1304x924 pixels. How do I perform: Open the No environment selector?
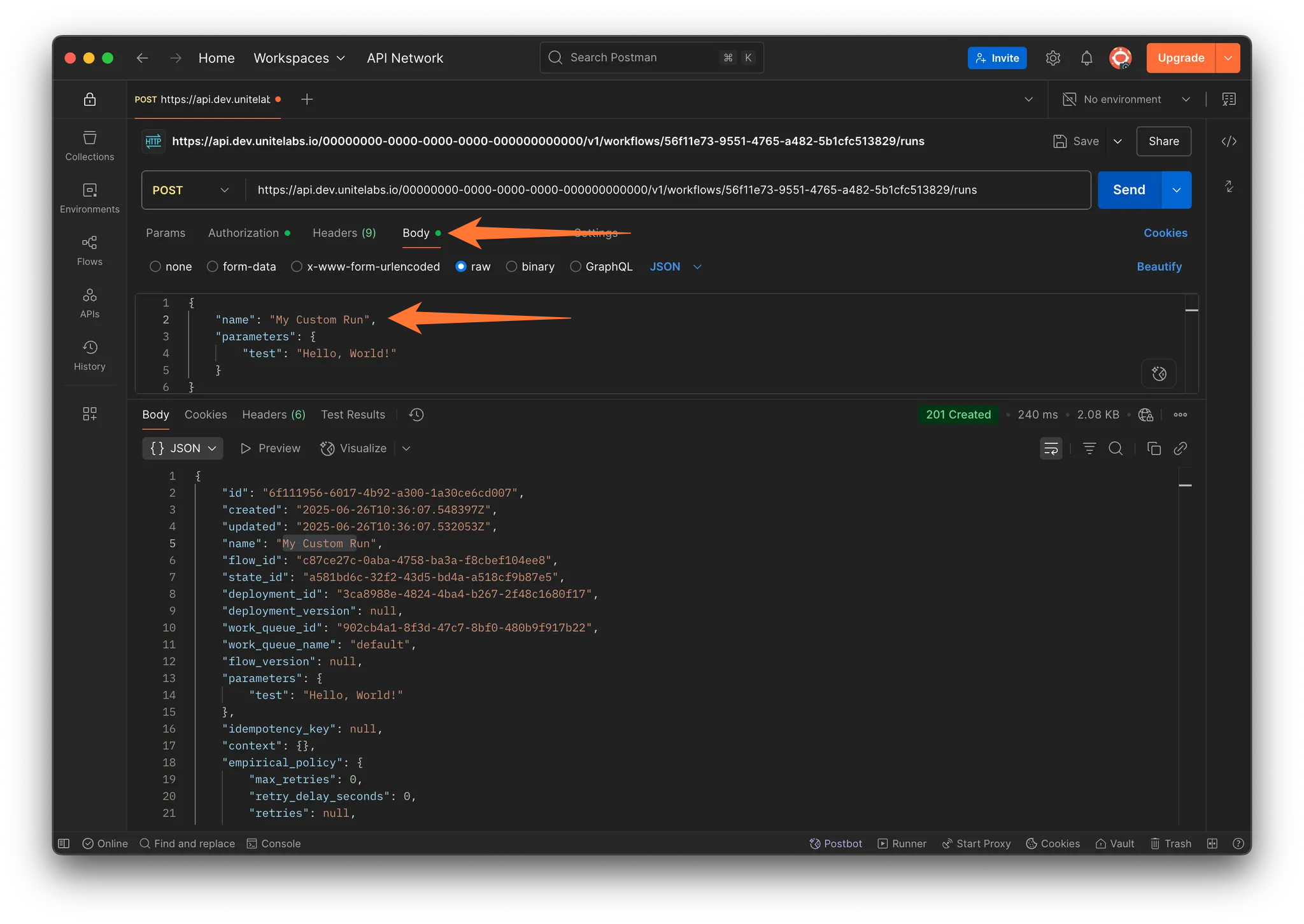(x=1127, y=99)
